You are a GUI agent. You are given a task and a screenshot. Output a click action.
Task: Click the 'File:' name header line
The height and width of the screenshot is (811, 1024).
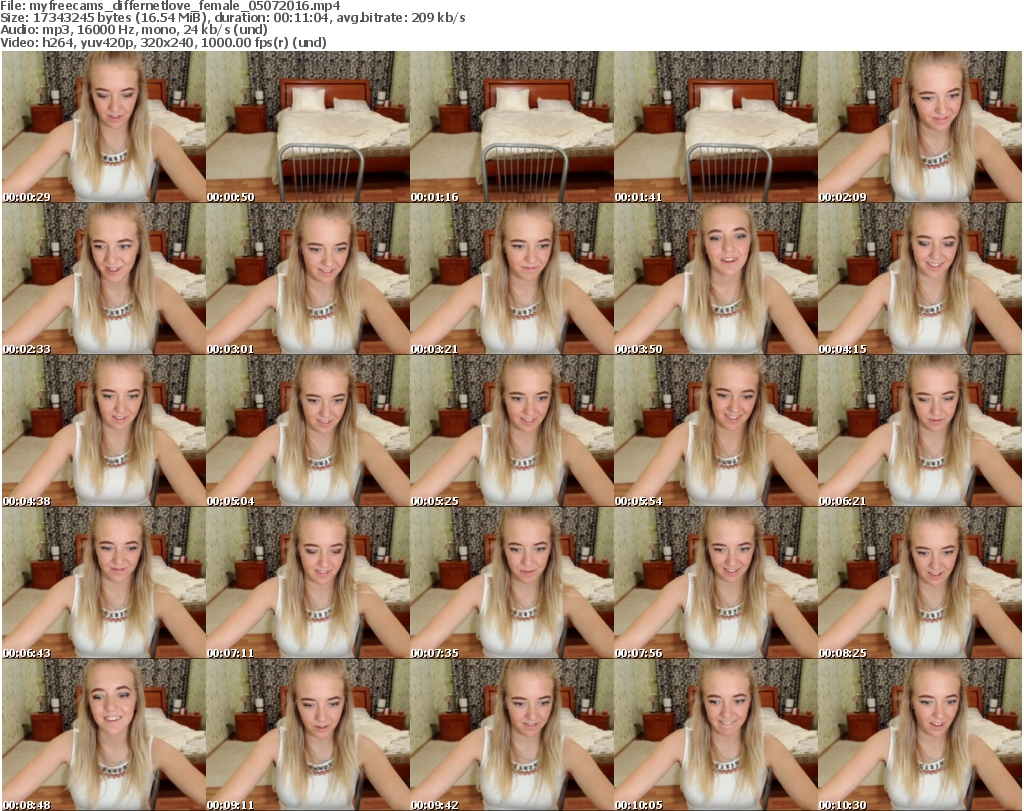tap(170, 6)
